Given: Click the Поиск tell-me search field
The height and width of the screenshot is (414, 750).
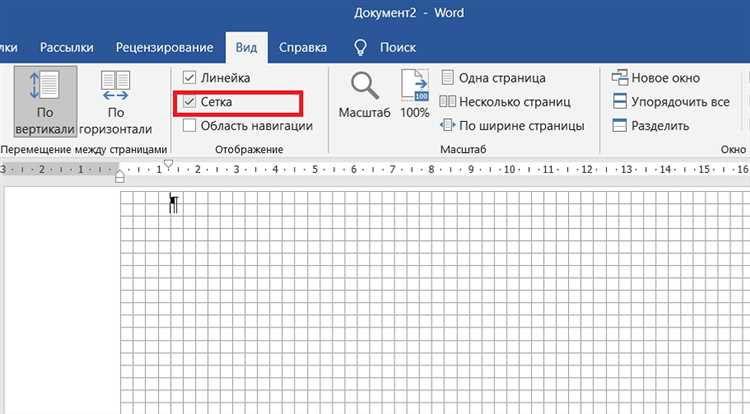Looking at the screenshot, I should pyautogui.click(x=397, y=47).
